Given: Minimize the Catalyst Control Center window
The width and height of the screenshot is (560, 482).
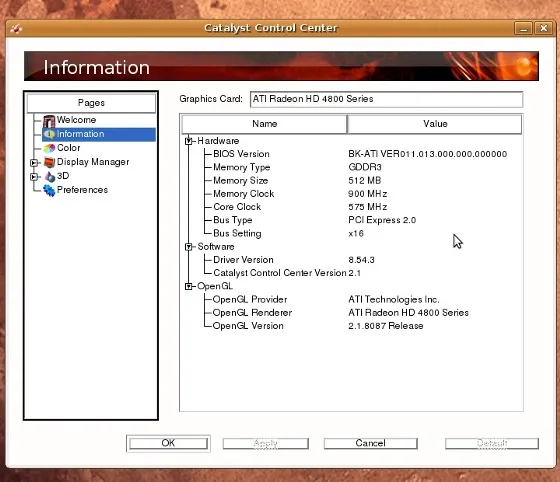Looking at the screenshot, I should click(523, 28).
